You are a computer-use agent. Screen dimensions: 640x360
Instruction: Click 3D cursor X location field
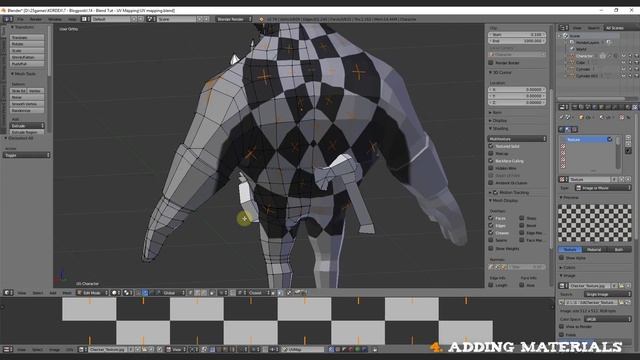pyautogui.click(x=517, y=89)
